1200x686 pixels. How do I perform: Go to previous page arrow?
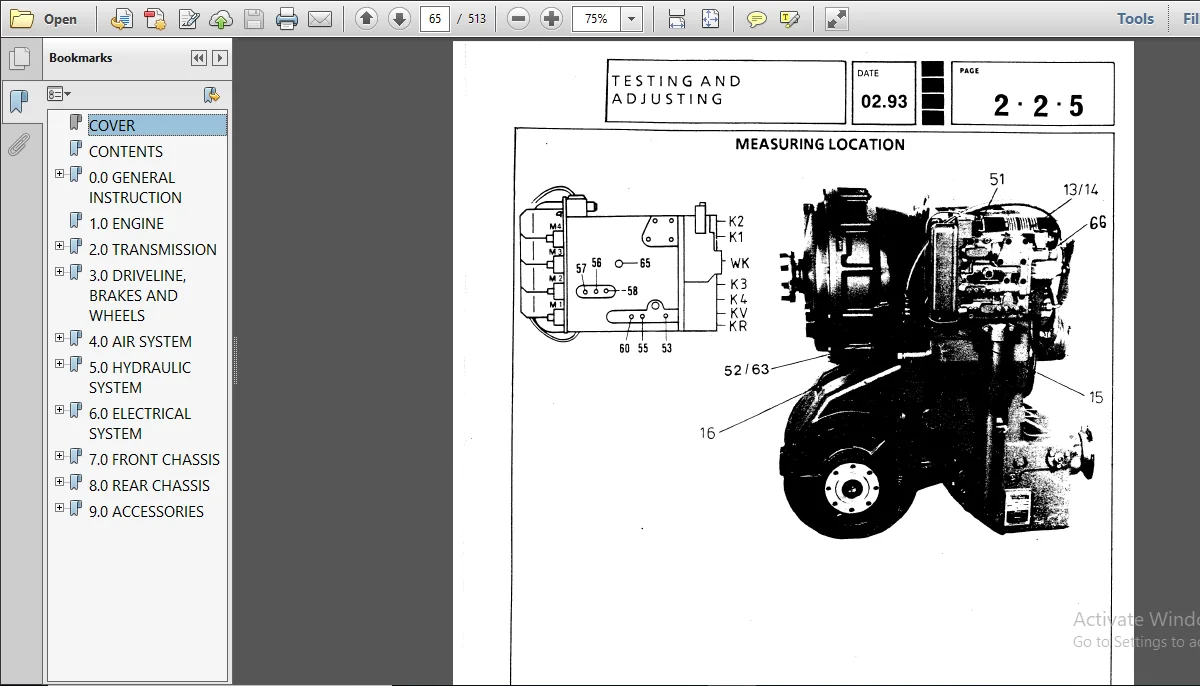click(366, 18)
